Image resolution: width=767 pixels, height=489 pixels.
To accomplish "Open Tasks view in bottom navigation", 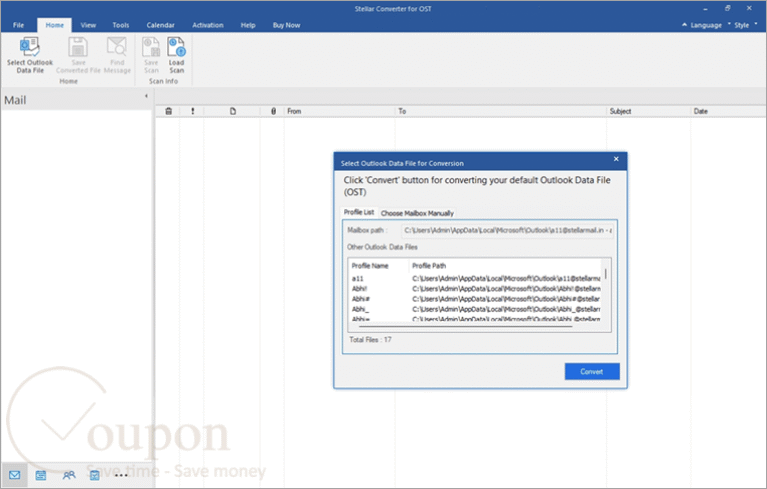I will tap(94, 475).
